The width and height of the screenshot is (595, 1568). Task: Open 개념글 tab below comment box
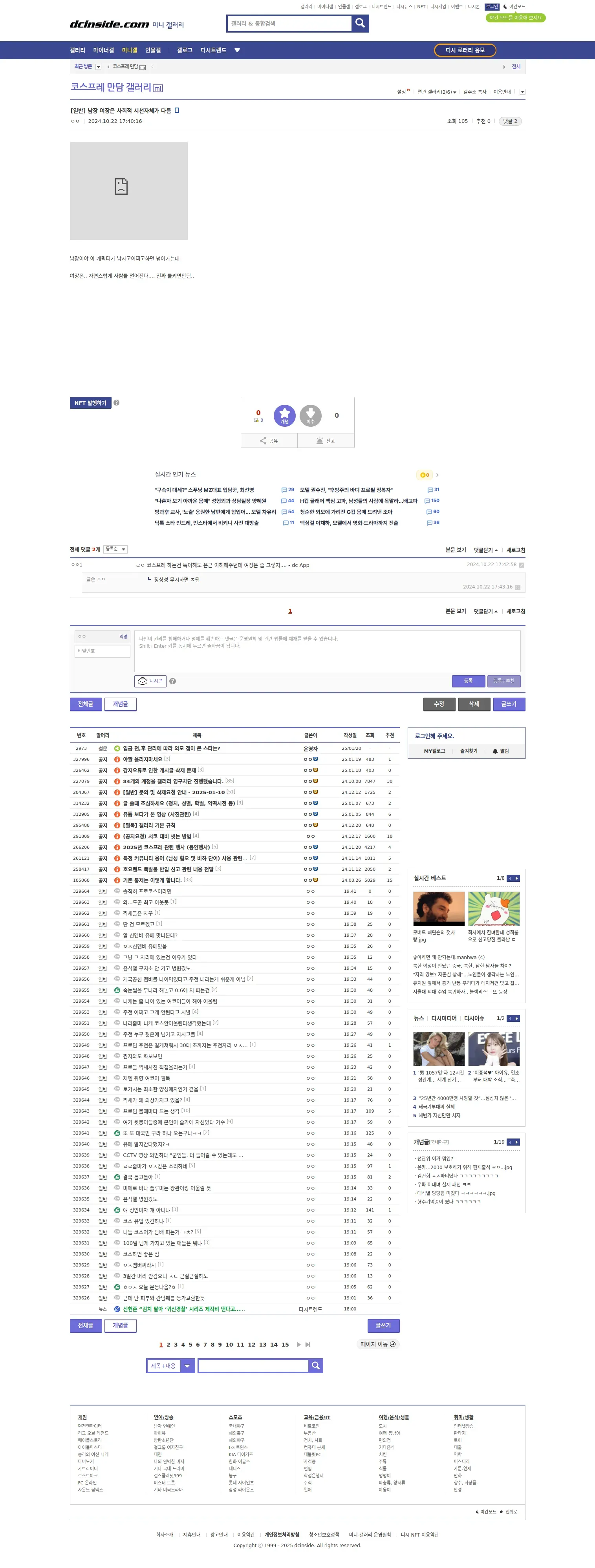(x=121, y=704)
